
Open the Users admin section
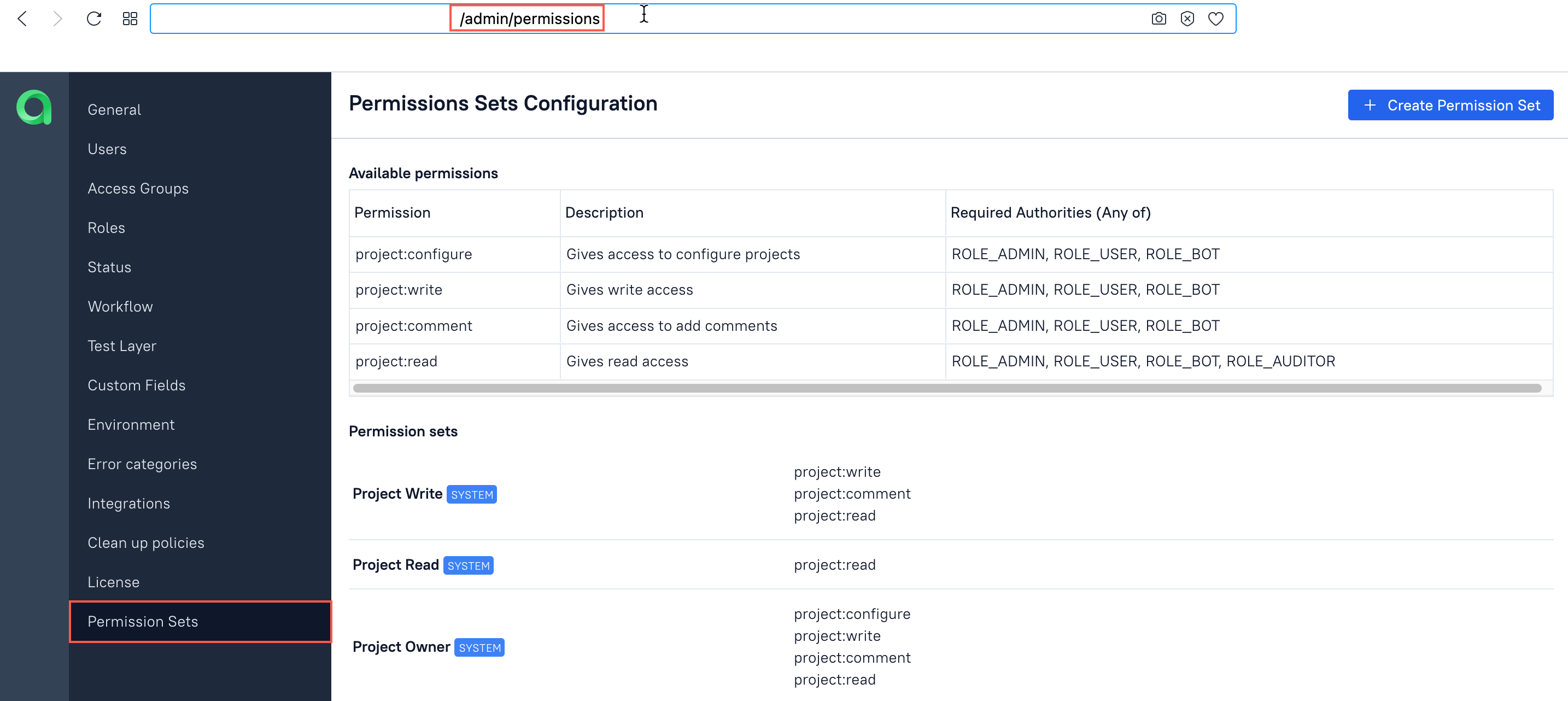tap(107, 149)
